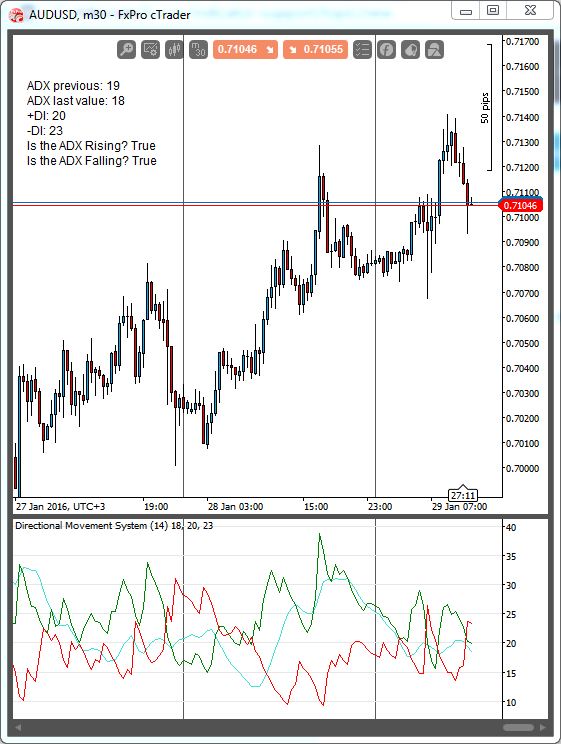
Task: Click the 27:11 countdown timer marker
Action: click(463, 495)
